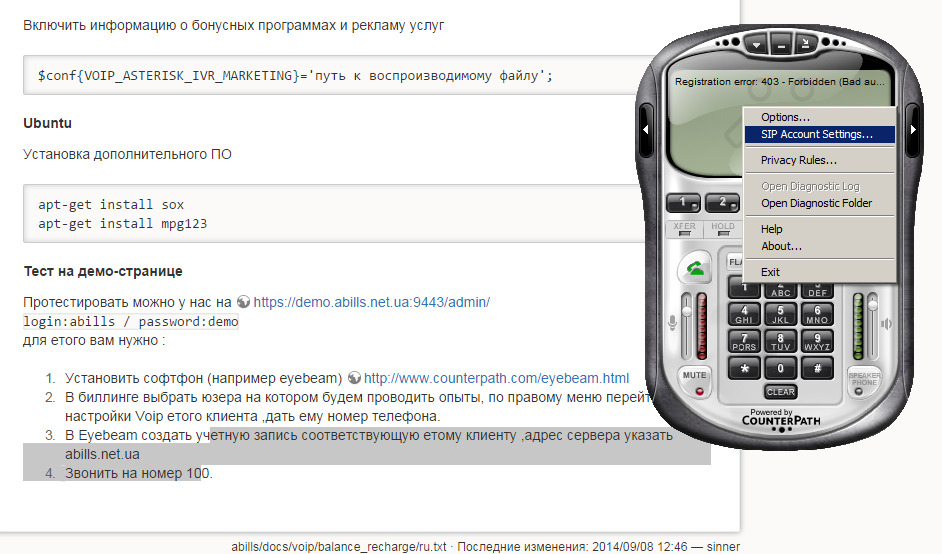Open the demo.abills.net.ua admin link
Screen dimensions: 942x554
pyautogui.click(x=371, y=301)
